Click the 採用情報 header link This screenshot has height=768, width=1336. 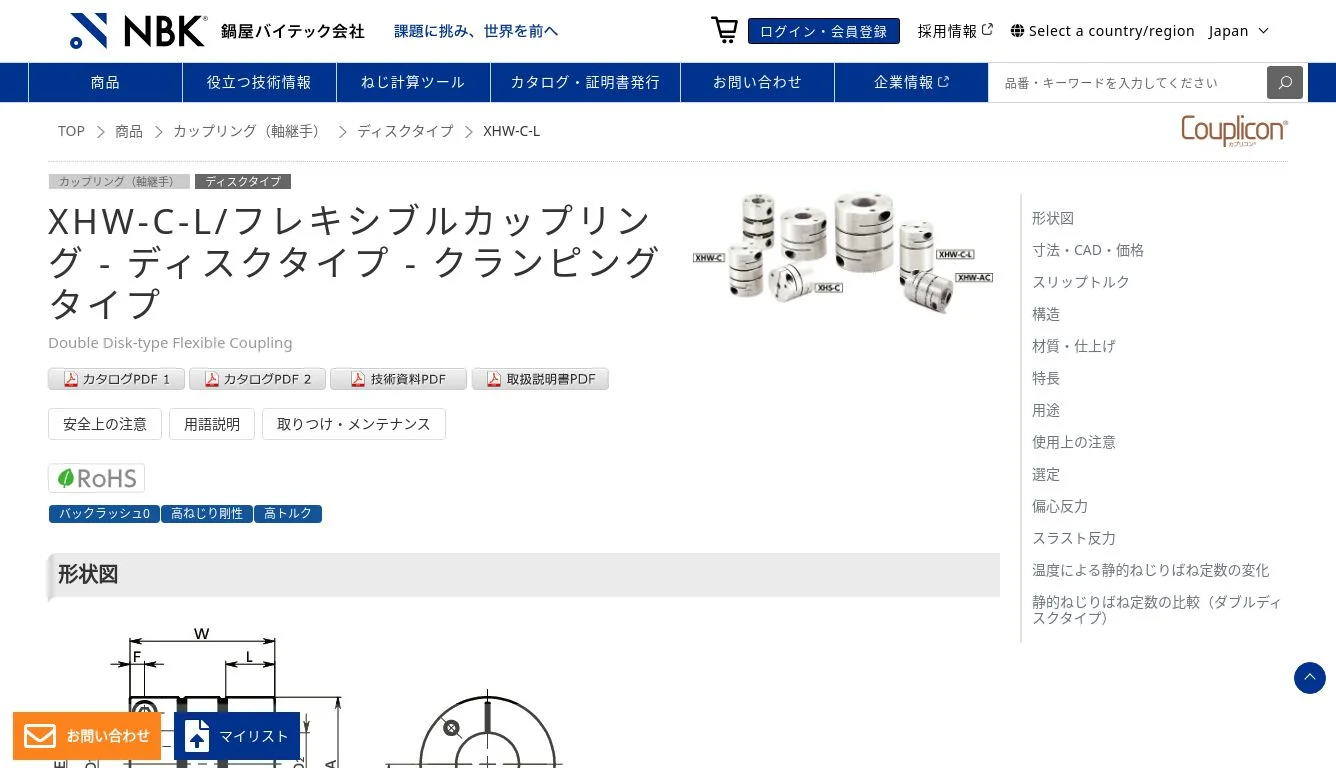(948, 31)
